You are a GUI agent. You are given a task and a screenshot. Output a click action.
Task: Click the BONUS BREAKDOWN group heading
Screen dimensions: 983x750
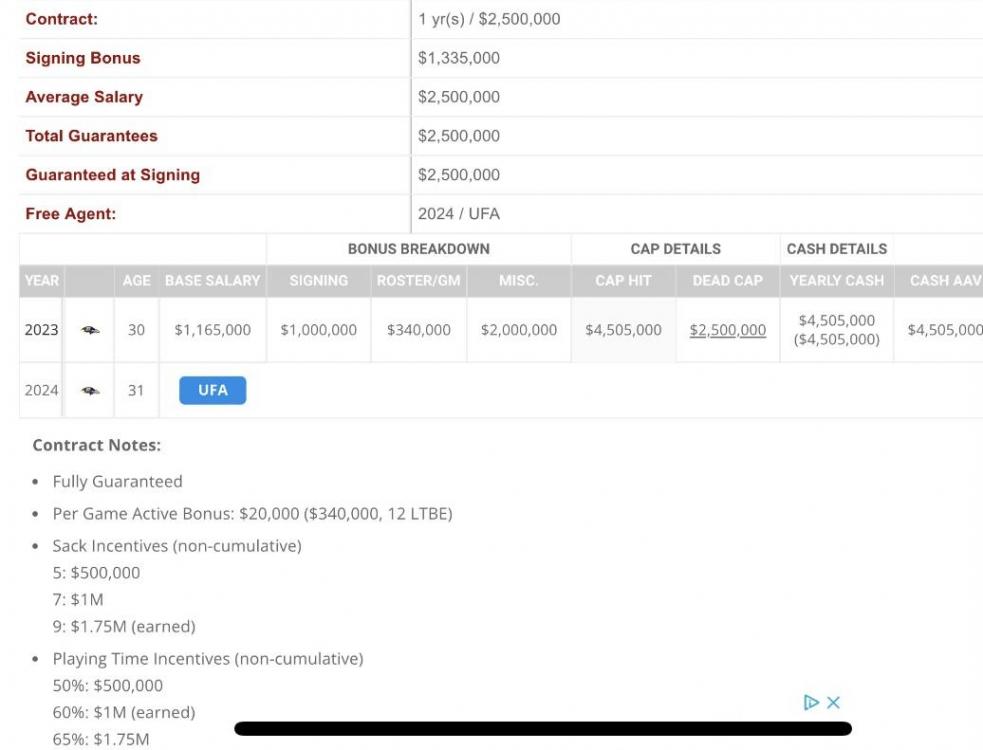[418, 249]
